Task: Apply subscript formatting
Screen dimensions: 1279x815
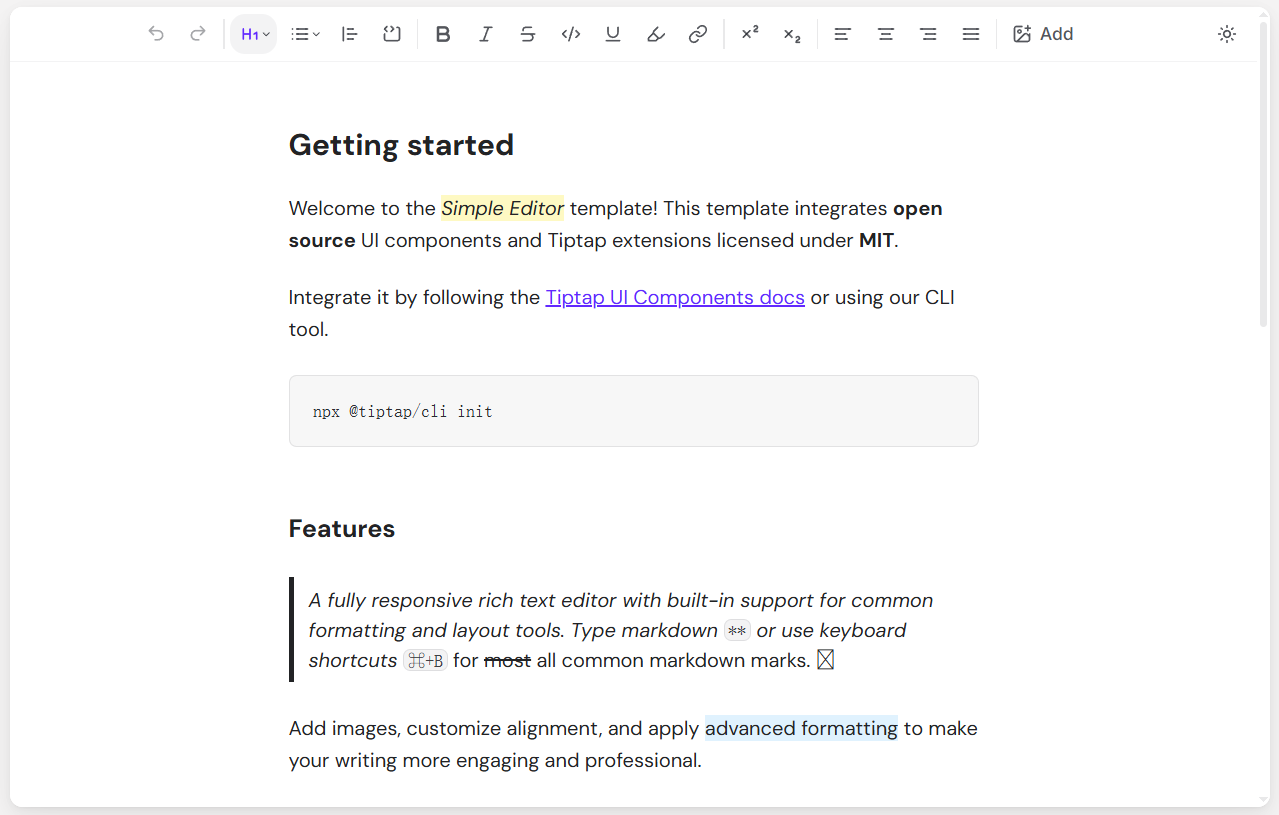Action: (792, 34)
